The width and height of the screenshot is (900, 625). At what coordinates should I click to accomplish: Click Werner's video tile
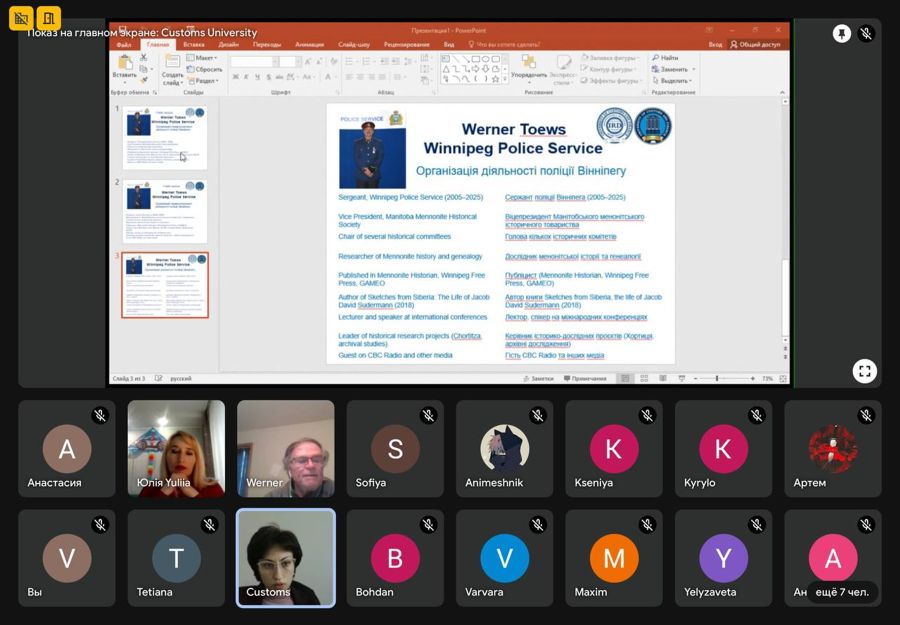[286, 448]
